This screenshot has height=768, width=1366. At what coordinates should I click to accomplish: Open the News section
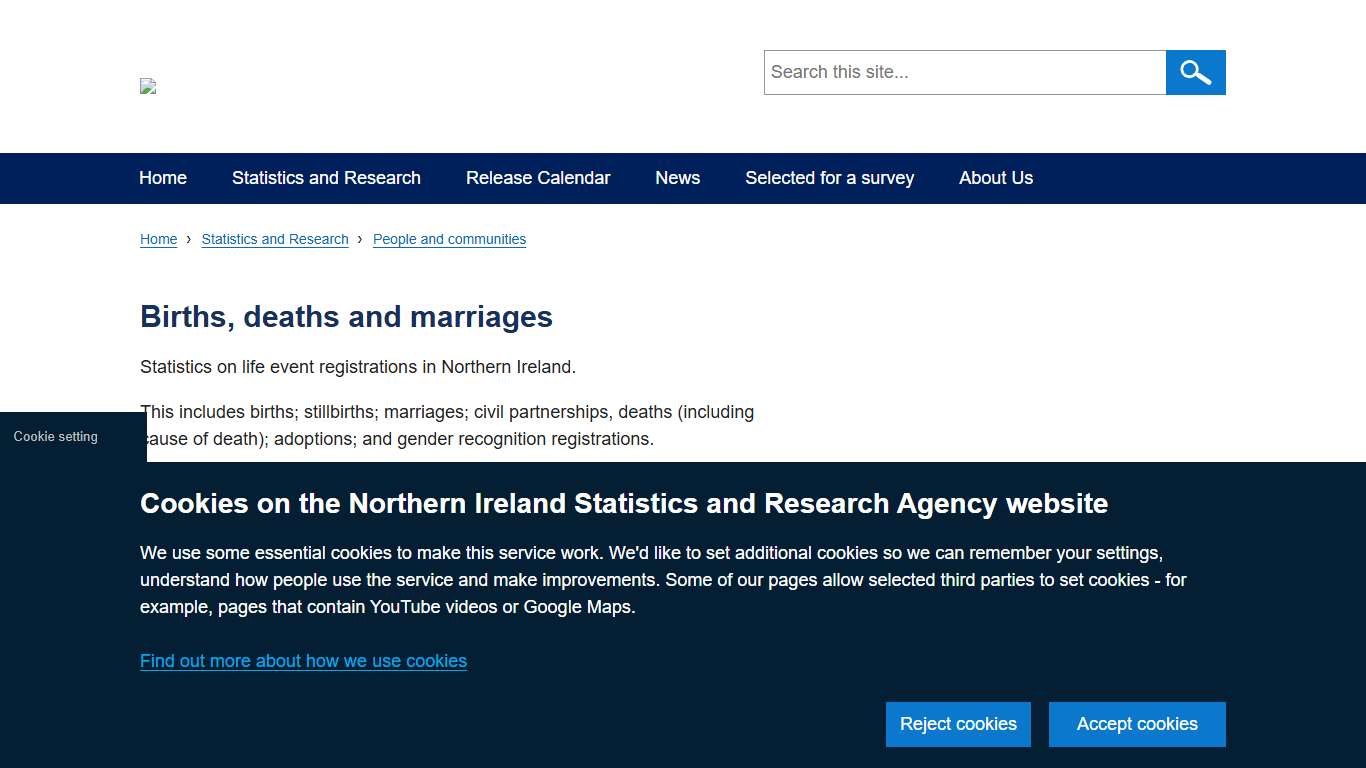(x=677, y=178)
